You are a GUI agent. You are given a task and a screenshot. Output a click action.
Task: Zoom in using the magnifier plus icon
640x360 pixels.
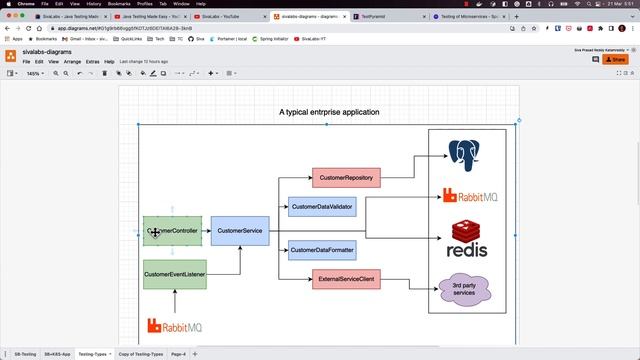click(x=56, y=73)
